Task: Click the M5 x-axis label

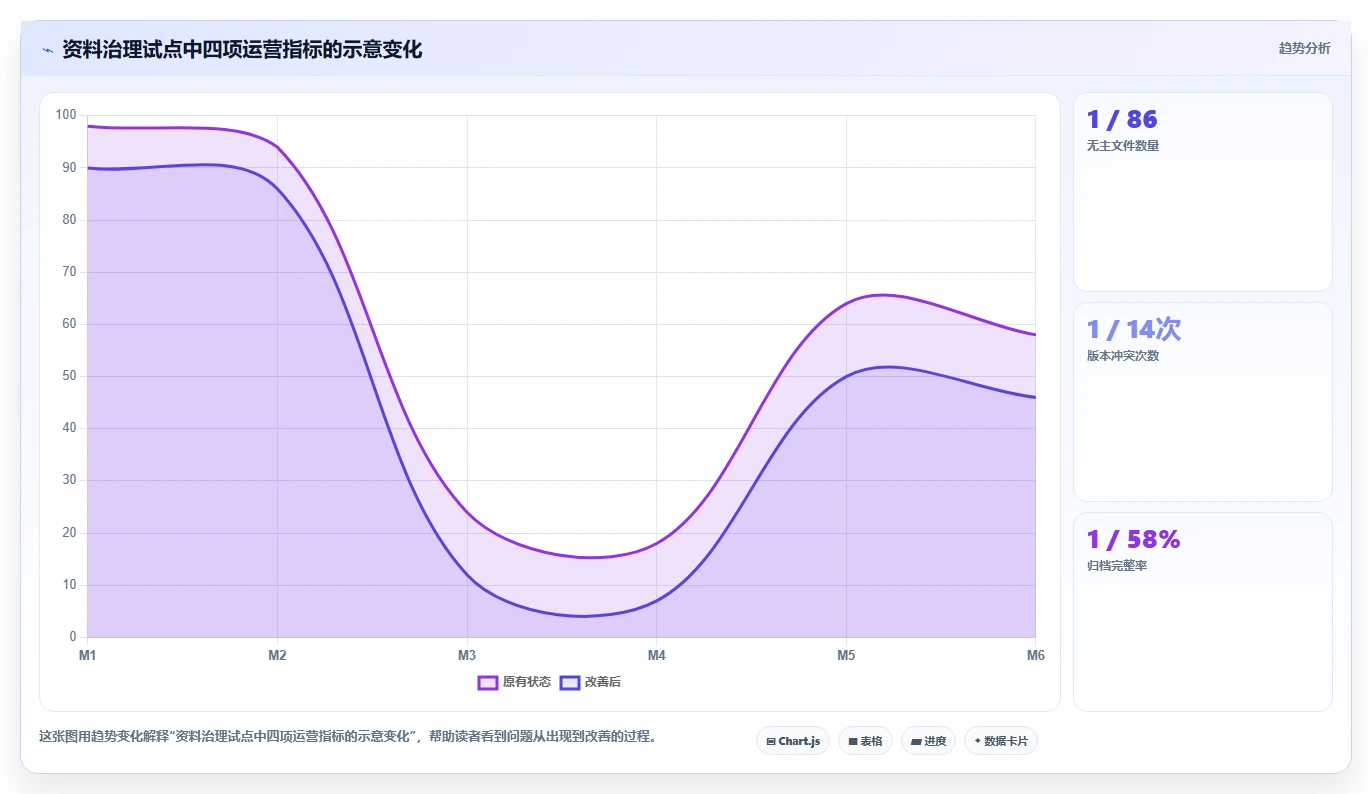Action: (846, 656)
